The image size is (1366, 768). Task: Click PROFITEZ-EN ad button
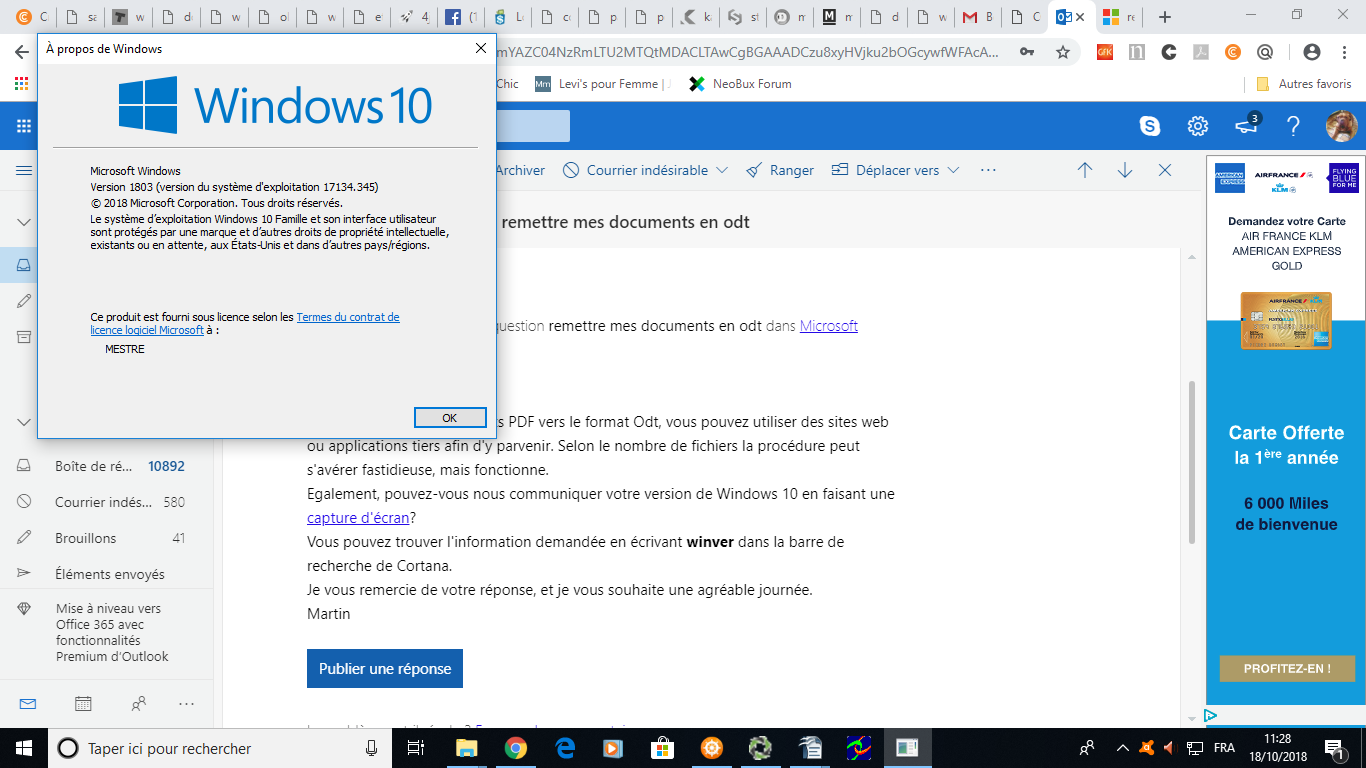tap(1287, 668)
